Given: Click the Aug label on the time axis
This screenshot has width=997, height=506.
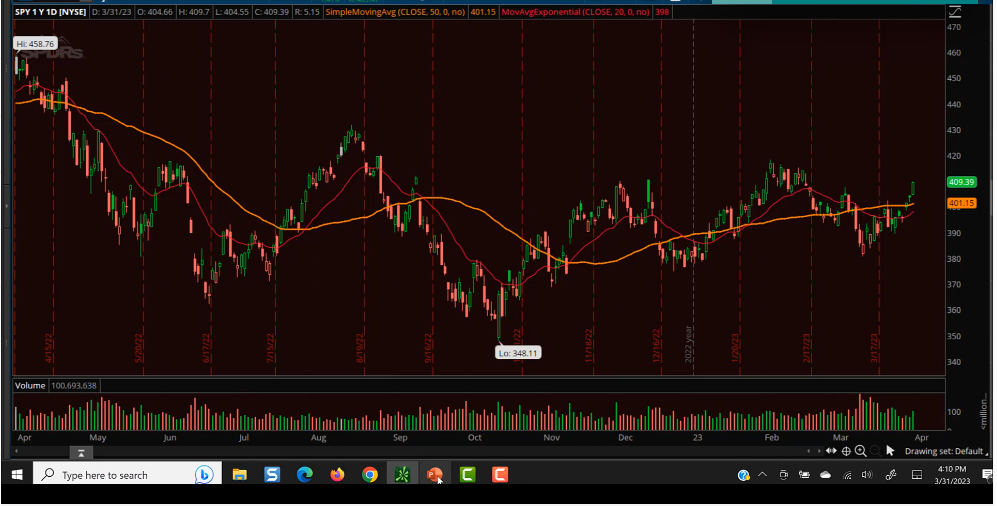Looking at the screenshot, I should (319, 438).
